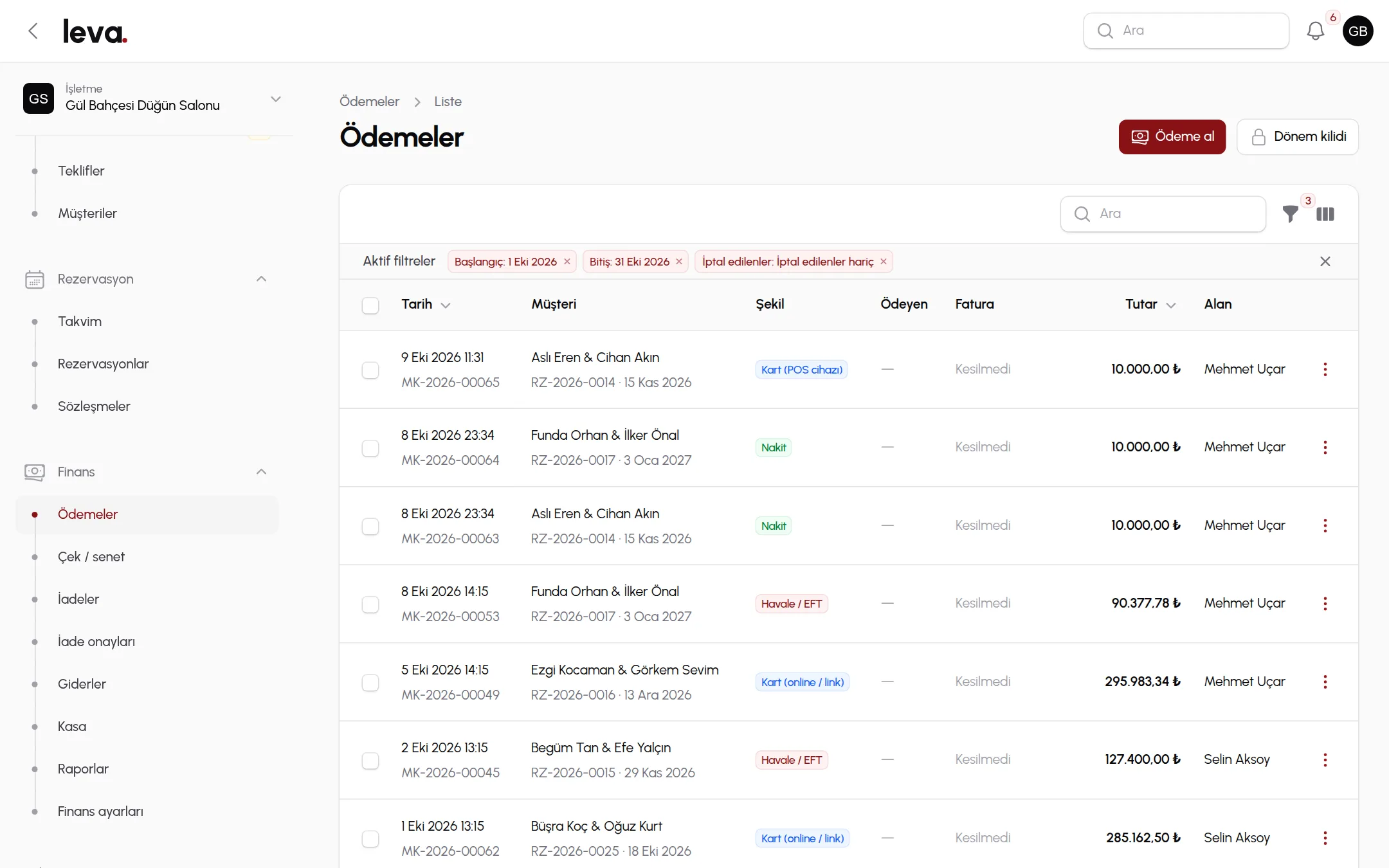1389x868 pixels.
Task: Open row actions for MK-2026-00062
Action: pyautogui.click(x=1325, y=838)
